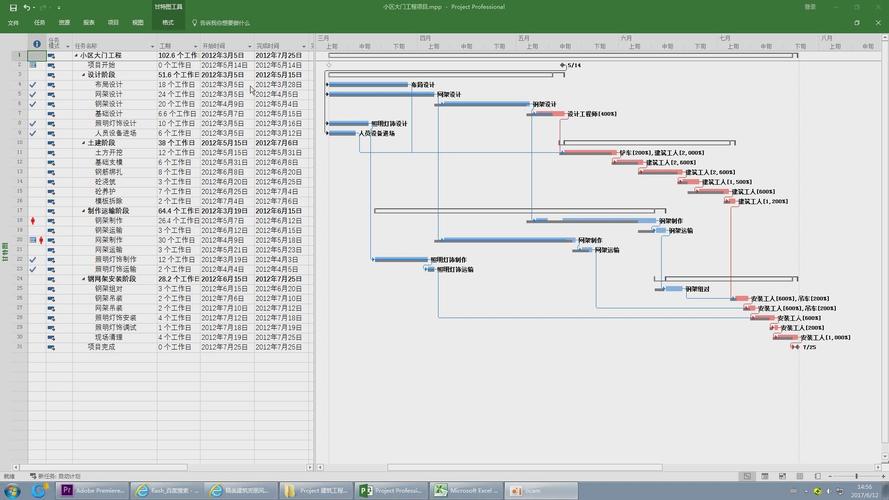Viewport: 889px width, 500px height.
Task: Click the completed checkmark on 照明灯饰设计 row
Action: 33,124
